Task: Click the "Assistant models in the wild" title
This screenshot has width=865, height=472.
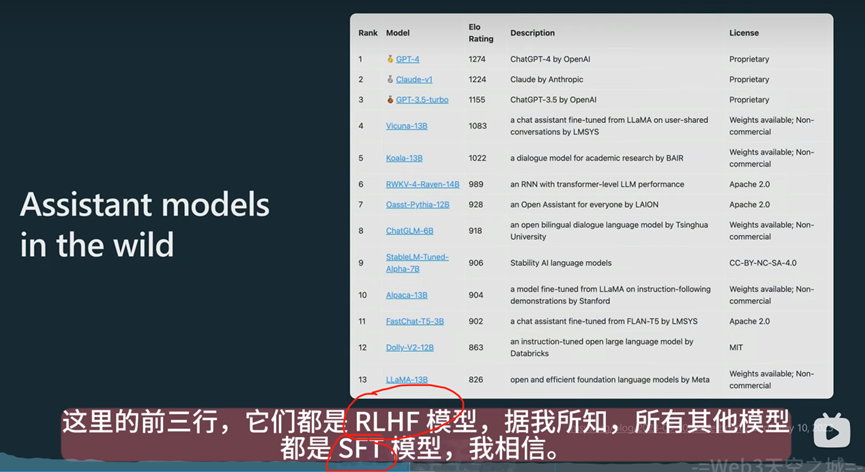Action: coord(145,224)
